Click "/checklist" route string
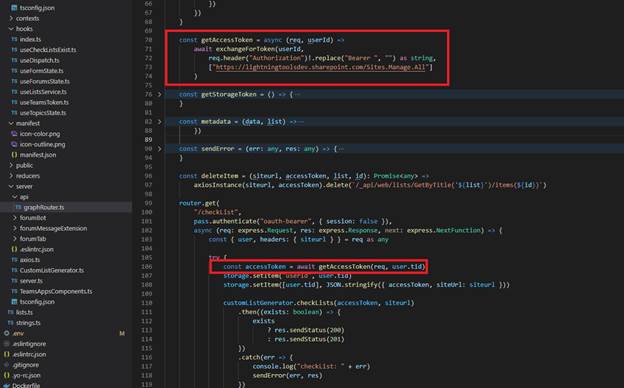The image size is (624, 388). point(217,212)
